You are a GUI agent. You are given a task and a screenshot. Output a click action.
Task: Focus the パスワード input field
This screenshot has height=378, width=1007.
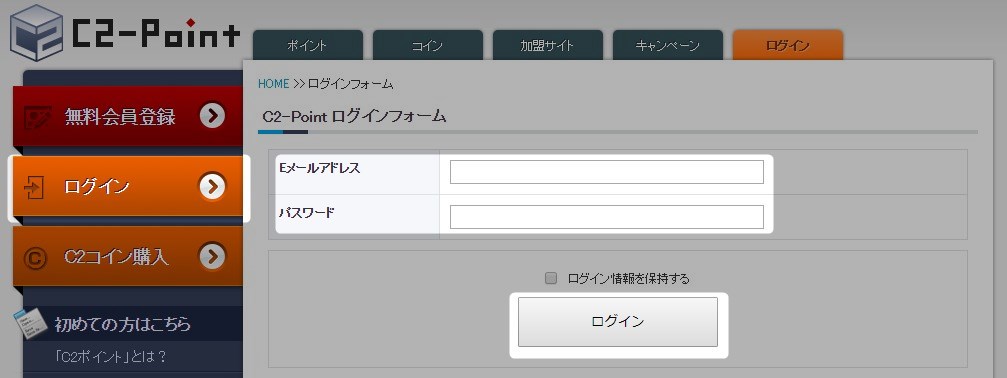tap(607, 217)
